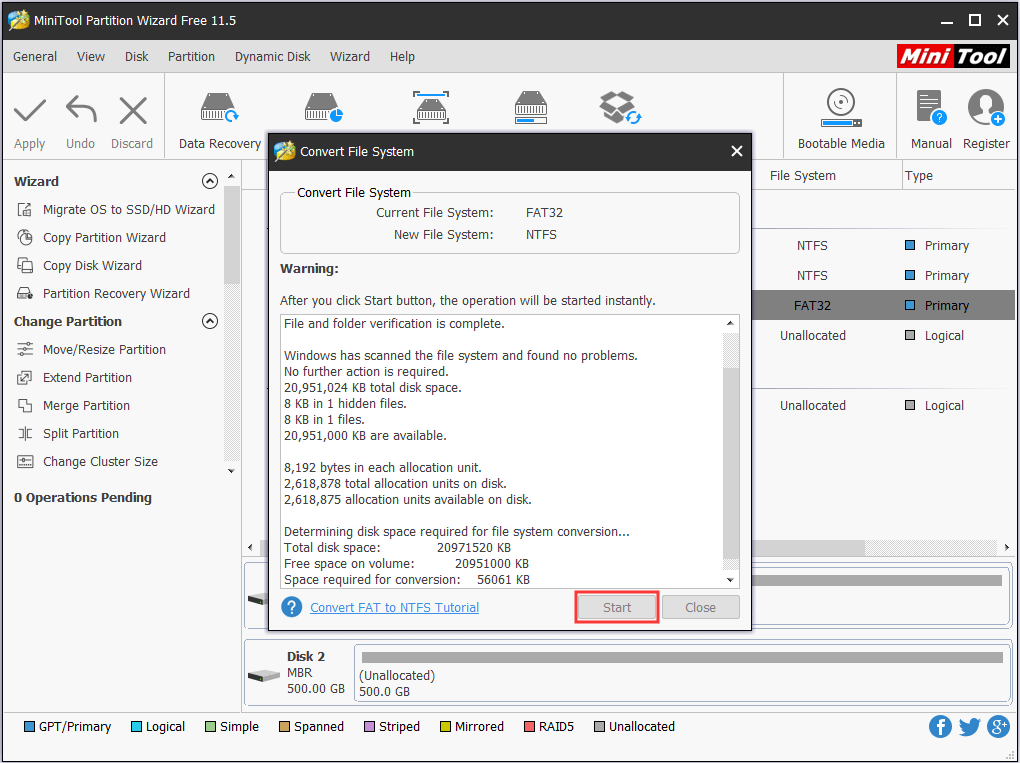The height and width of the screenshot is (763, 1020).
Task: Open Data Recovery tool
Action: coord(219,121)
